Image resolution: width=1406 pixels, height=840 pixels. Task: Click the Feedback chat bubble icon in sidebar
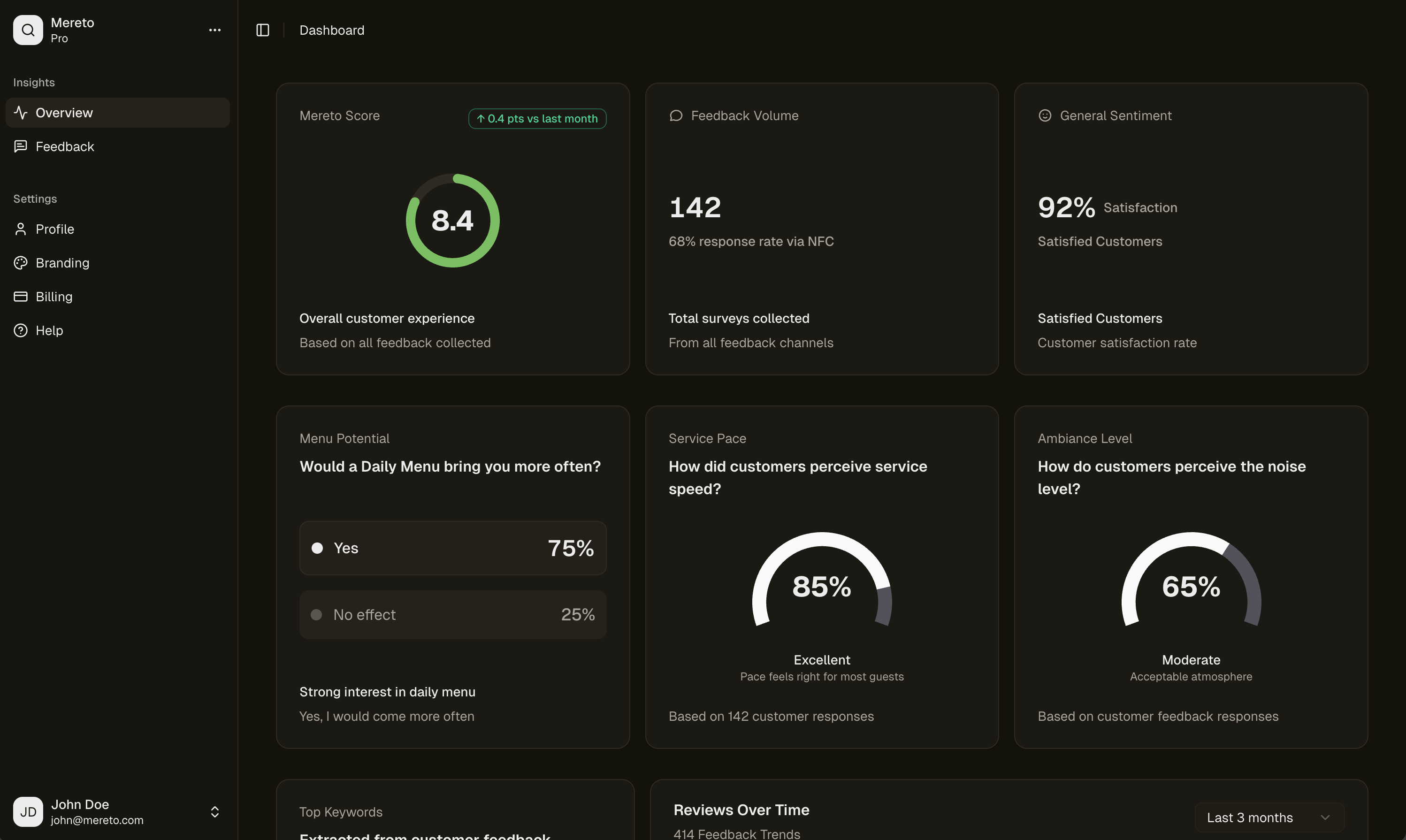[21, 146]
